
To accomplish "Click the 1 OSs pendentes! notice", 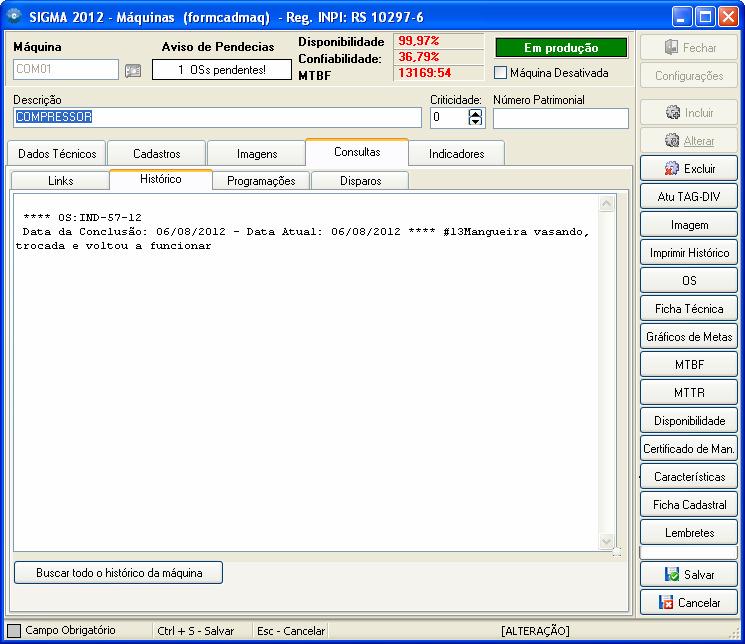I will tap(222, 70).
